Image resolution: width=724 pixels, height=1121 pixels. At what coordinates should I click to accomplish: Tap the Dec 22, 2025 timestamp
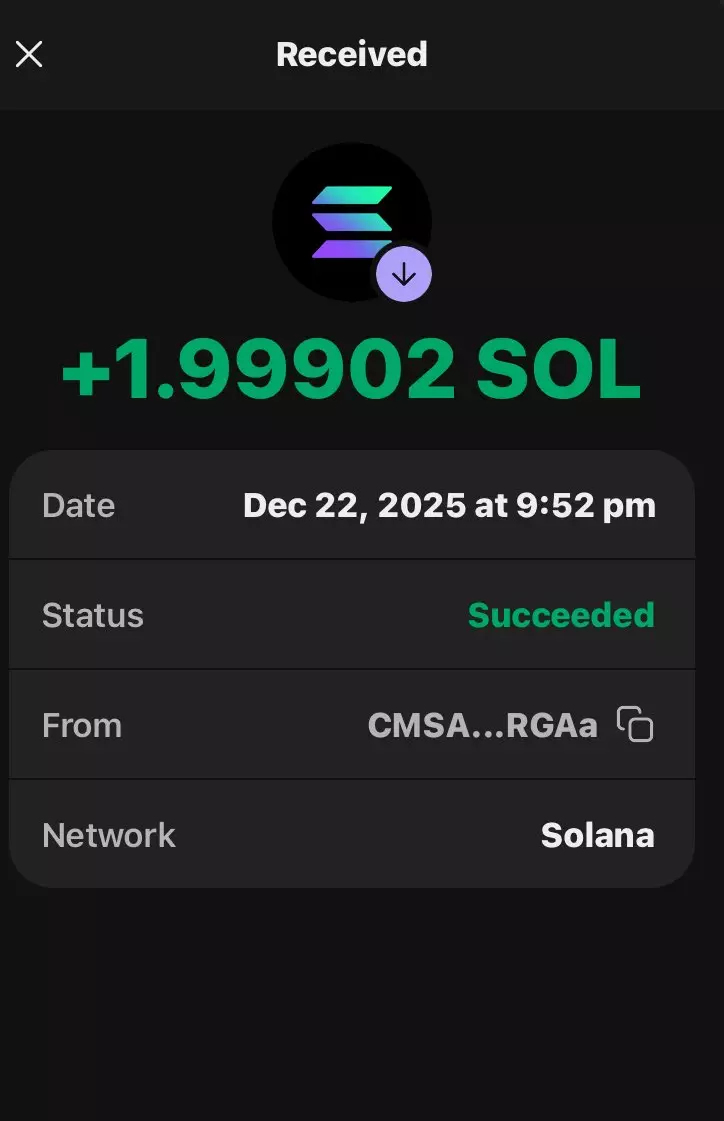(449, 505)
